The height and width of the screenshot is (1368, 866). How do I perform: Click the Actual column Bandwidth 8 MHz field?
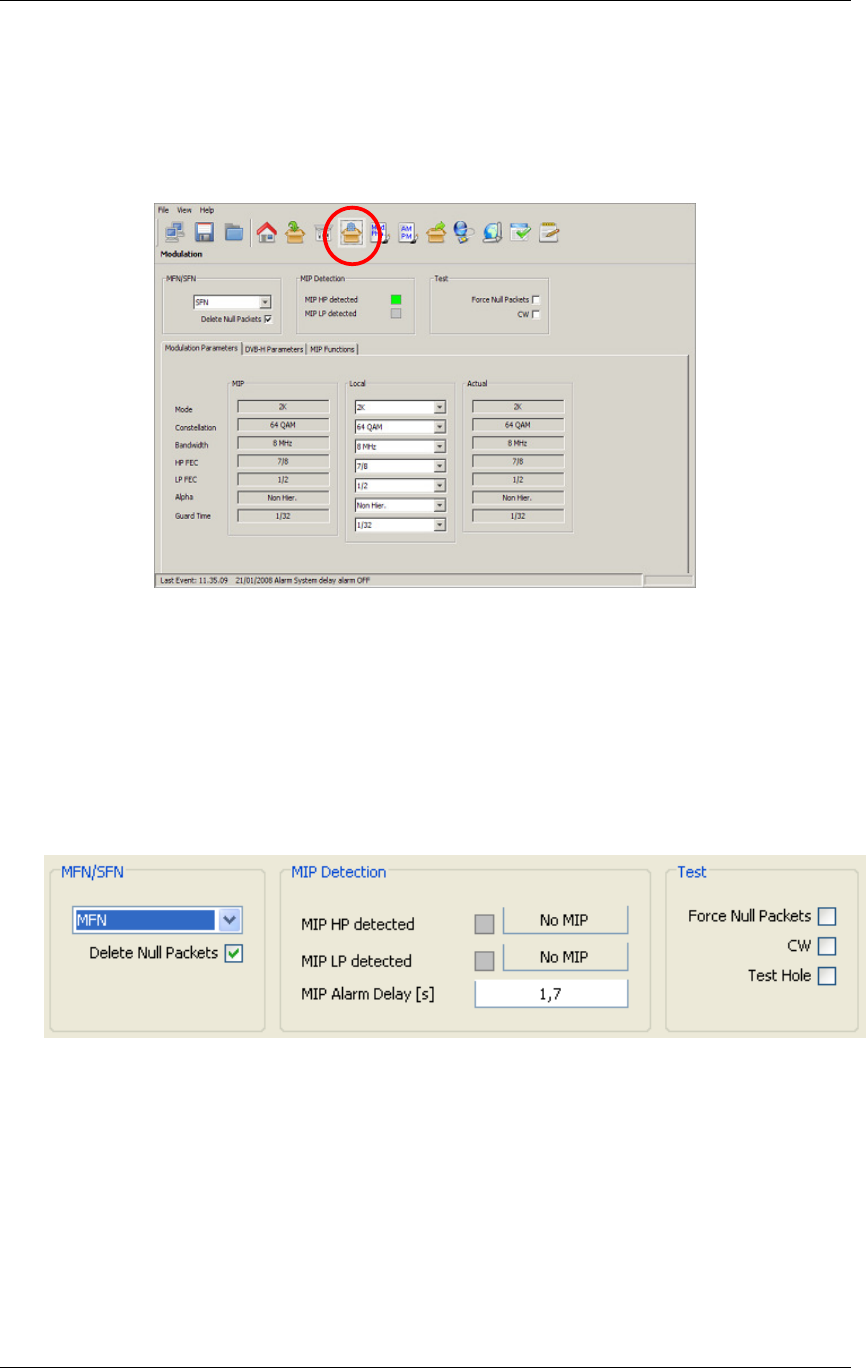pyautogui.click(x=517, y=443)
